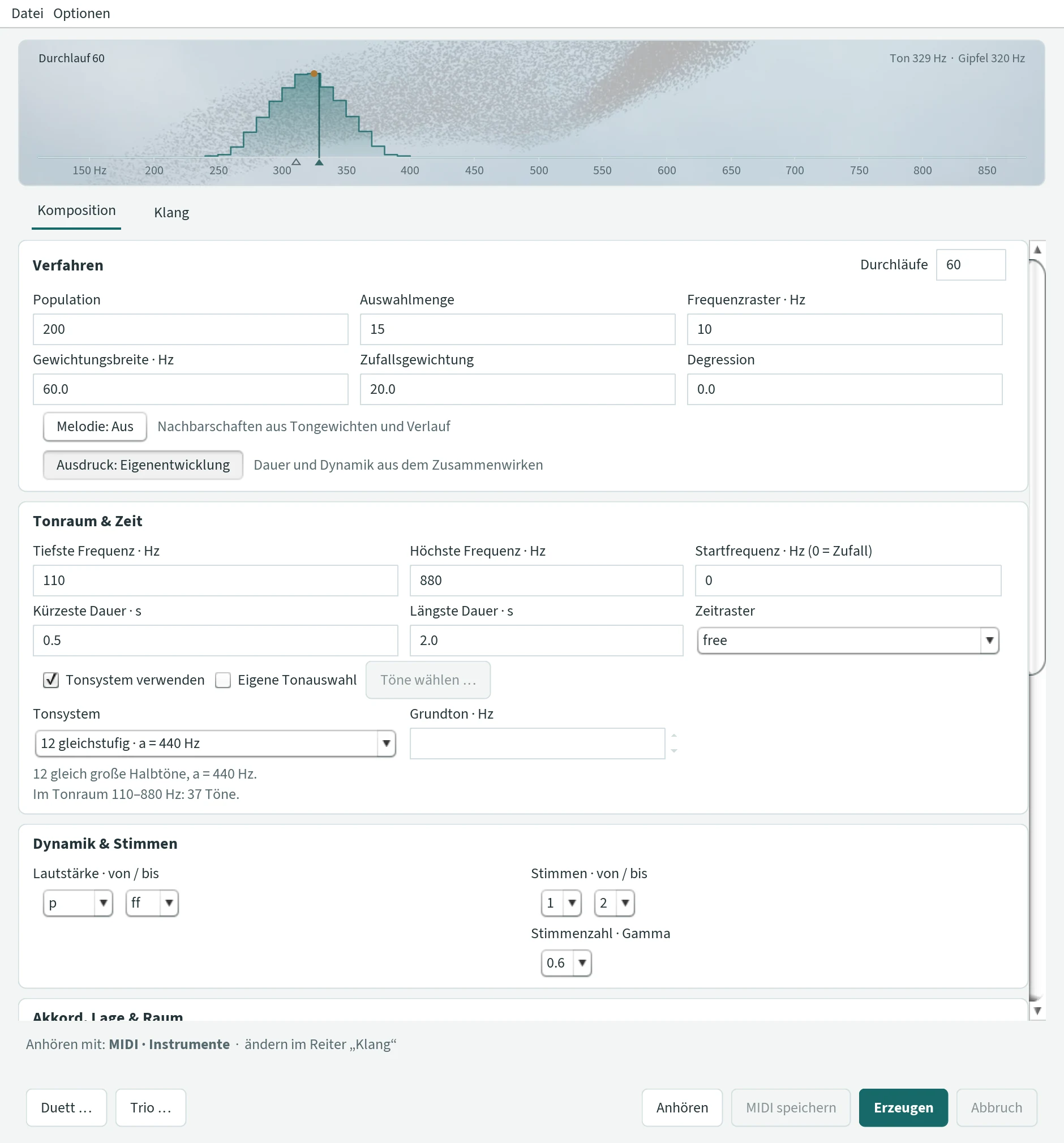
Task: Click the Höchste Frequenz input field
Action: pyautogui.click(x=546, y=581)
